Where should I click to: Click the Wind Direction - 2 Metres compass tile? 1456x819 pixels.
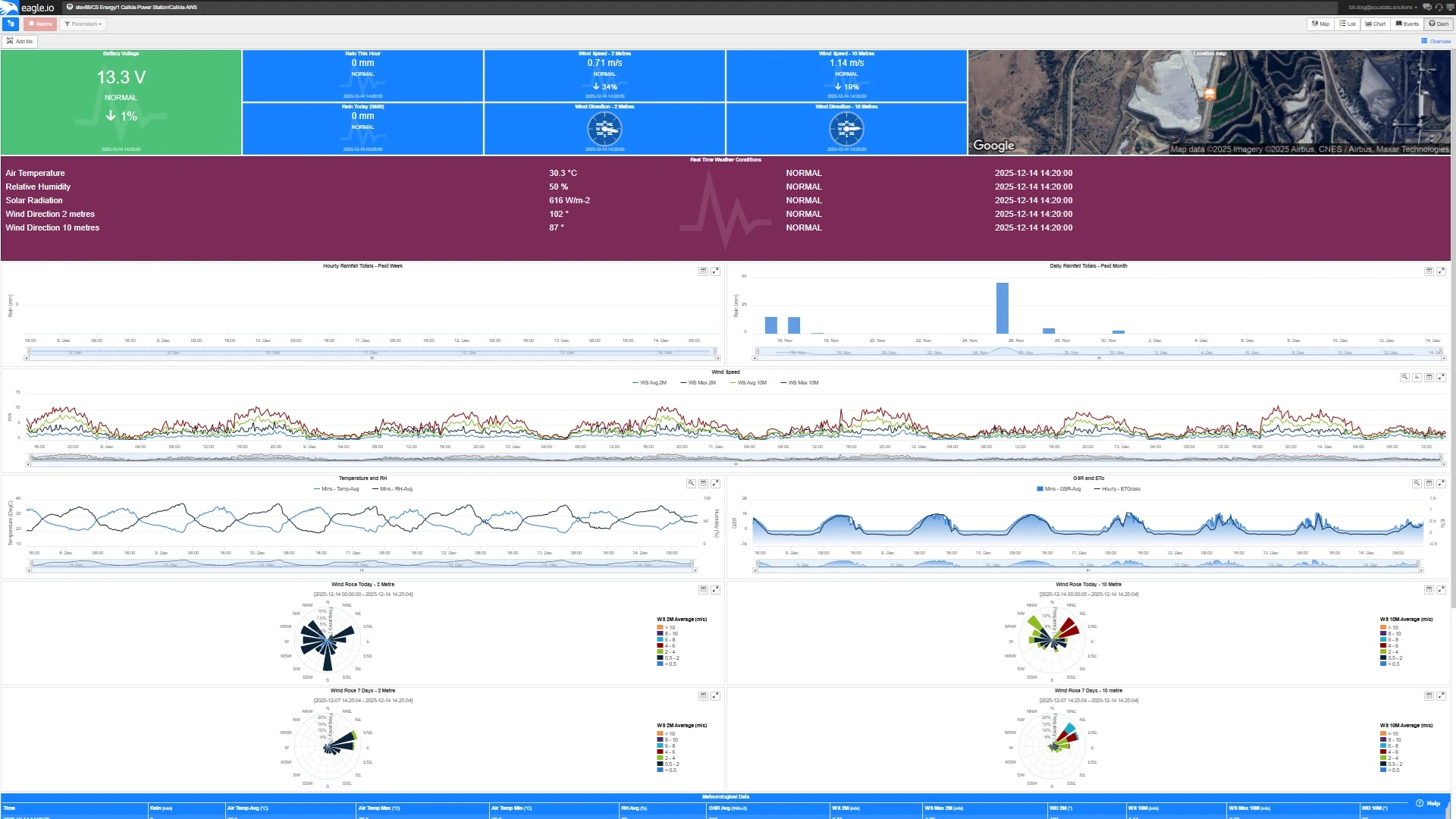(x=604, y=129)
